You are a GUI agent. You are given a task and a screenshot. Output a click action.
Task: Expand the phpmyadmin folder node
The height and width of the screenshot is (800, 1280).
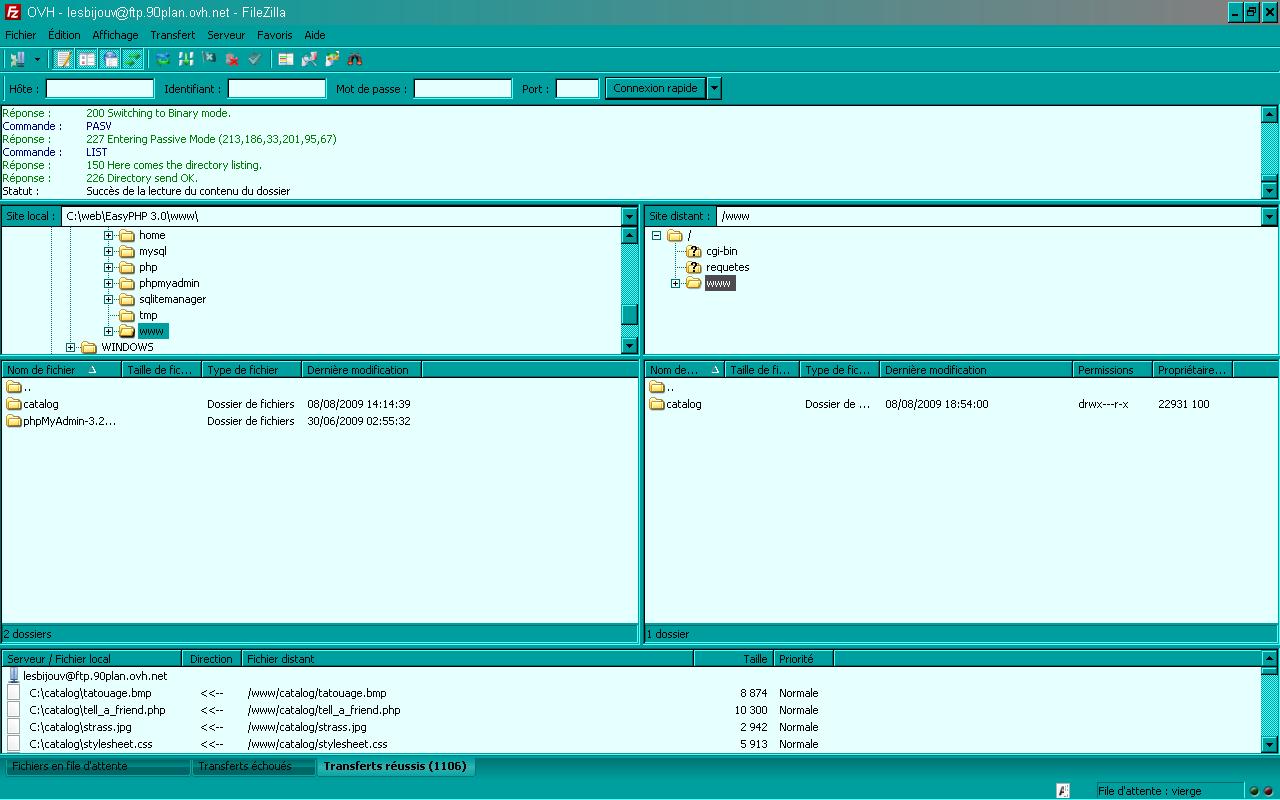109,284
